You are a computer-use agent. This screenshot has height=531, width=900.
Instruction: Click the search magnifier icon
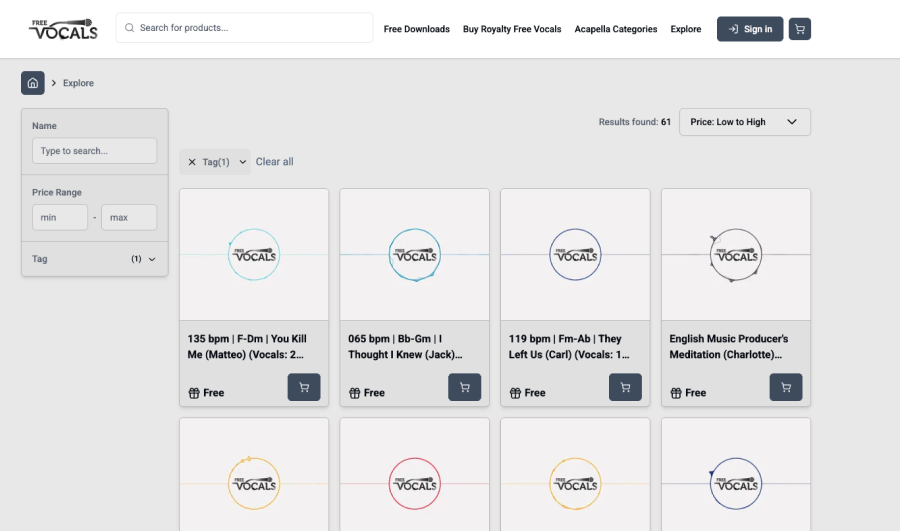coord(130,28)
